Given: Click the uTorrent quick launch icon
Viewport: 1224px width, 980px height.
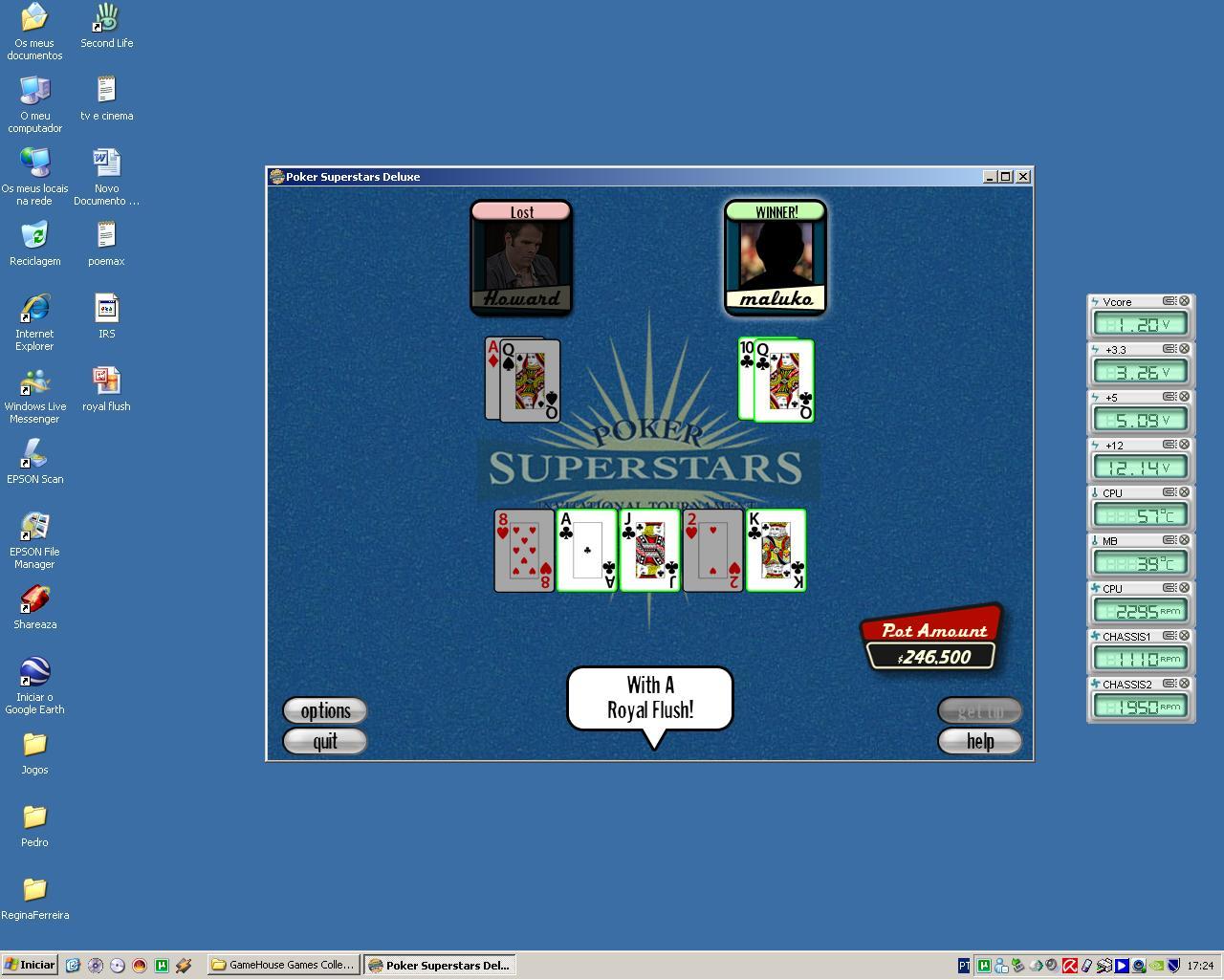Looking at the screenshot, I should pos(162,966).
